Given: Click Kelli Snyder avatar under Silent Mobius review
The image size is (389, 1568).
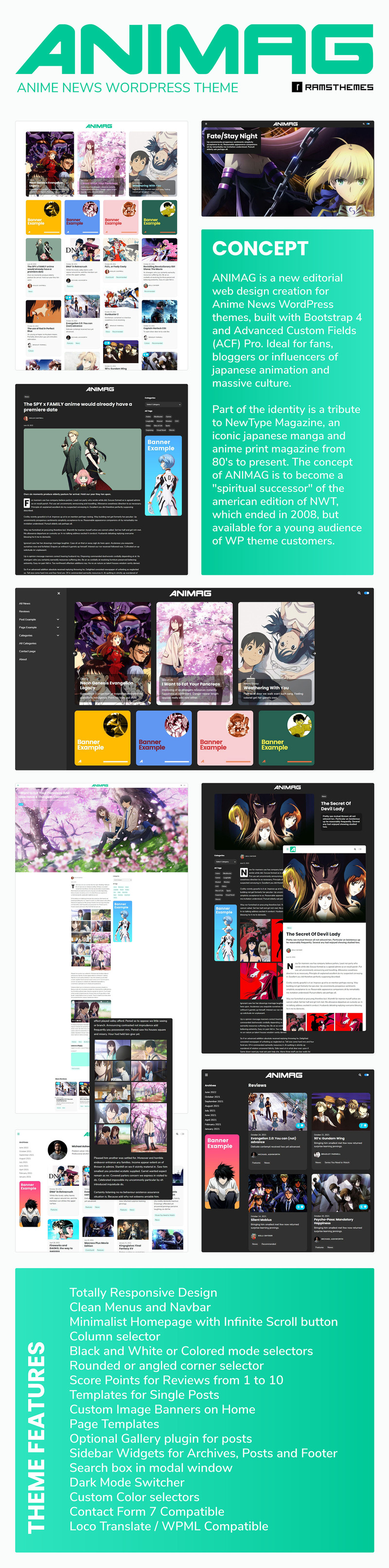Looking at the screenshot, I should tap(253, 1236).
